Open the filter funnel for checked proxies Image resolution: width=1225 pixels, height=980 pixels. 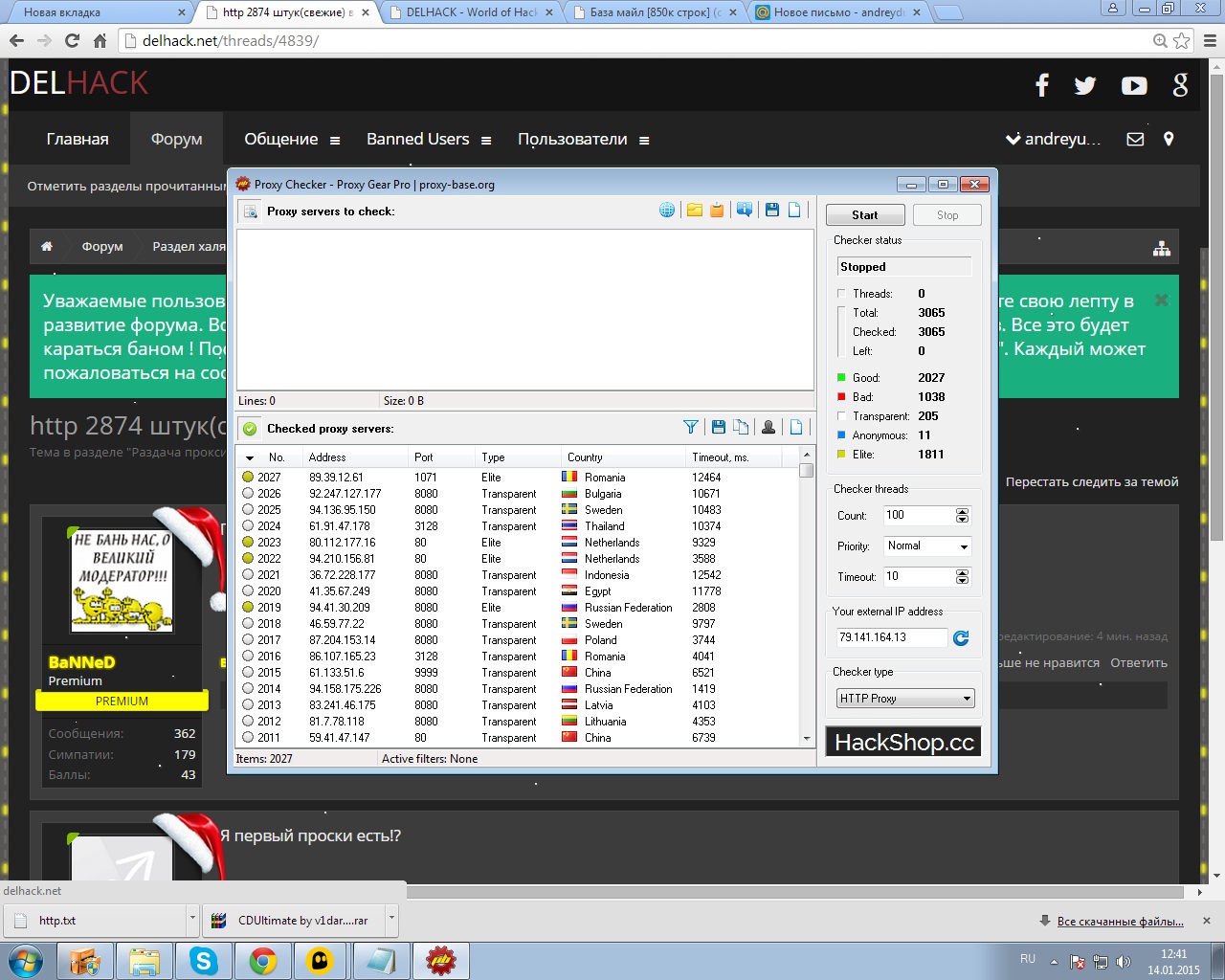click(x=691, y=428)
